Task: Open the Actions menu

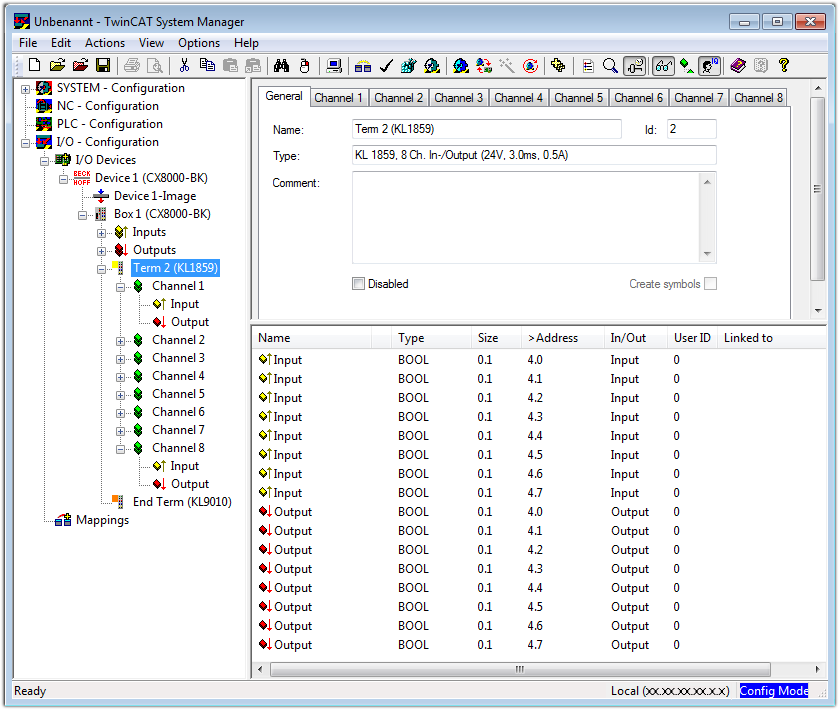Action: pos(105,43)
